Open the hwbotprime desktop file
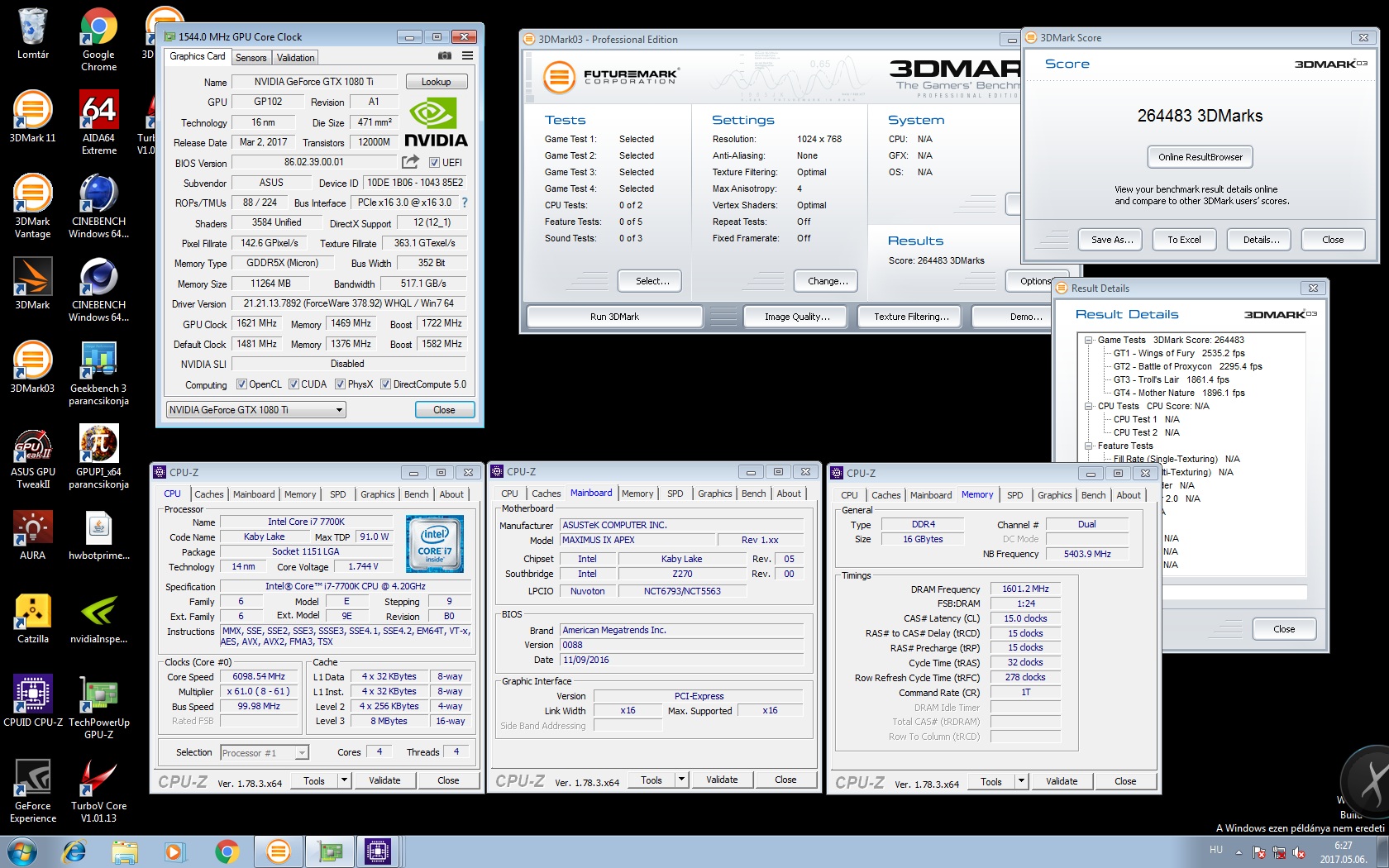1389x868 pixels. tap(98, 534)
